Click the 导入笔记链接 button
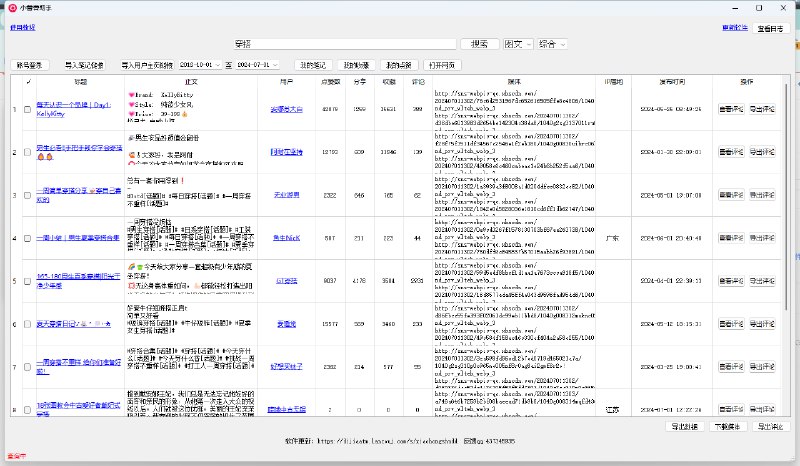 84,65
